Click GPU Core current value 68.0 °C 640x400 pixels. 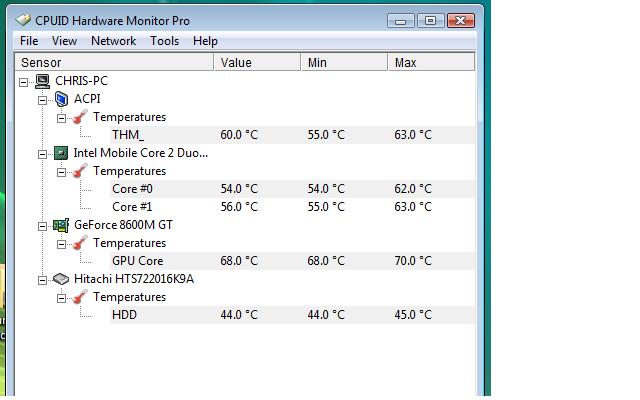pyautogui.click(x=239, y=261)
